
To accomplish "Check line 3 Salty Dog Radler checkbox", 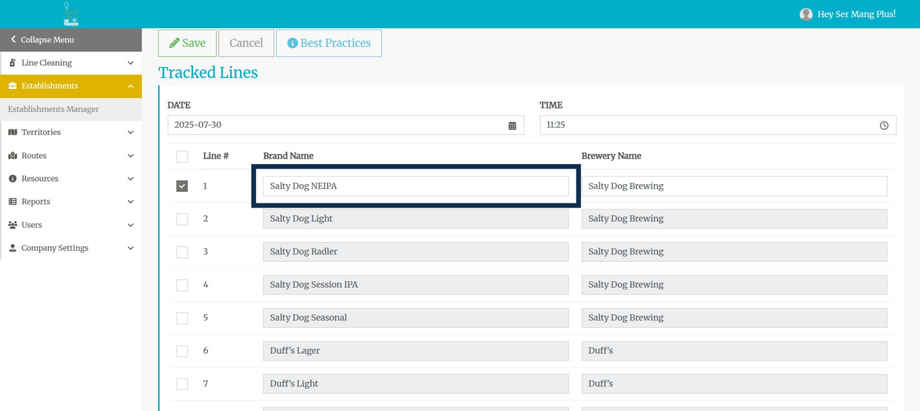I will 182,252.
